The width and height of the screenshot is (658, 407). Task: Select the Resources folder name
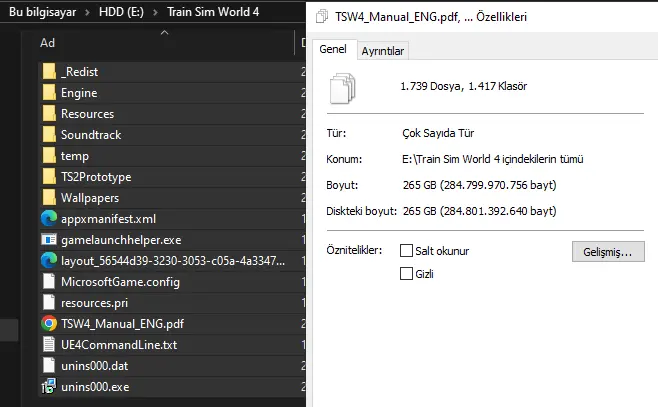pos(87,114)
